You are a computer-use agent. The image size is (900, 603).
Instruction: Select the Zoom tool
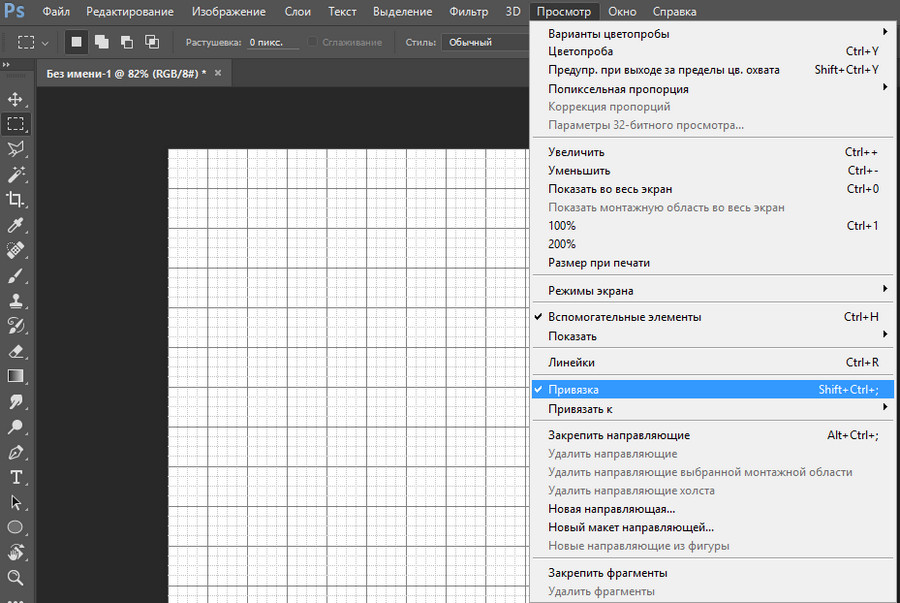(15, 577)
